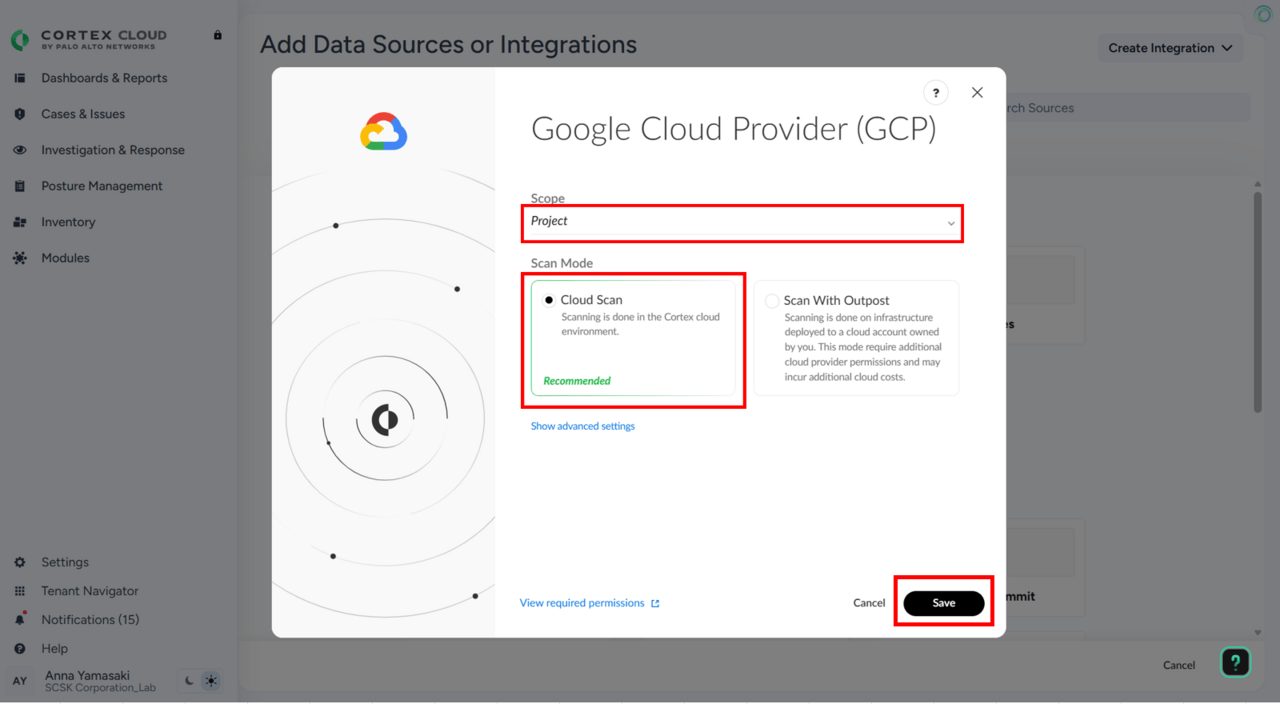The height and width of the screenshot is (704, 1280).
Task: Open View required permissions link
Action: click(x=582, y=603)
